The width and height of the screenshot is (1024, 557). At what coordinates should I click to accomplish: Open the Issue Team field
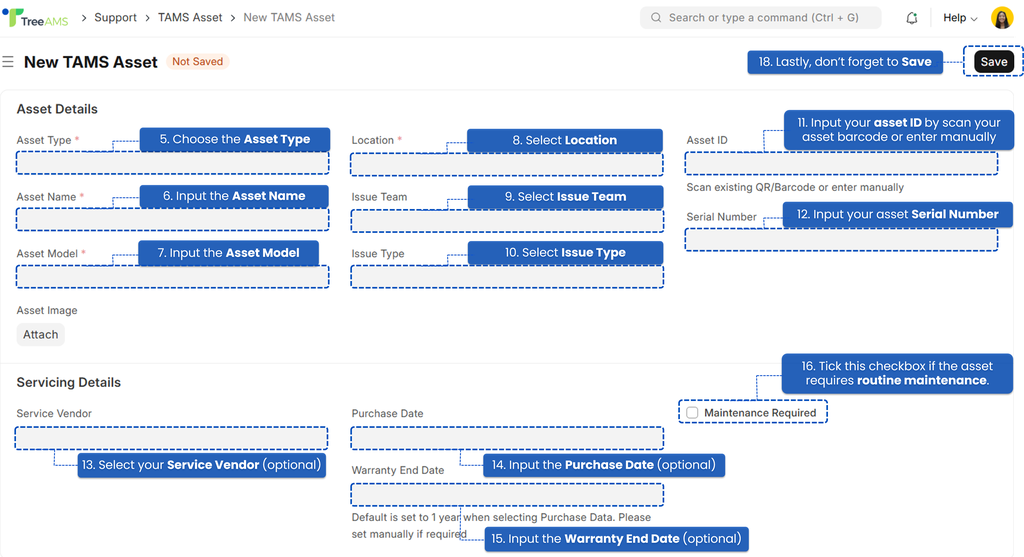pos(507,221)
